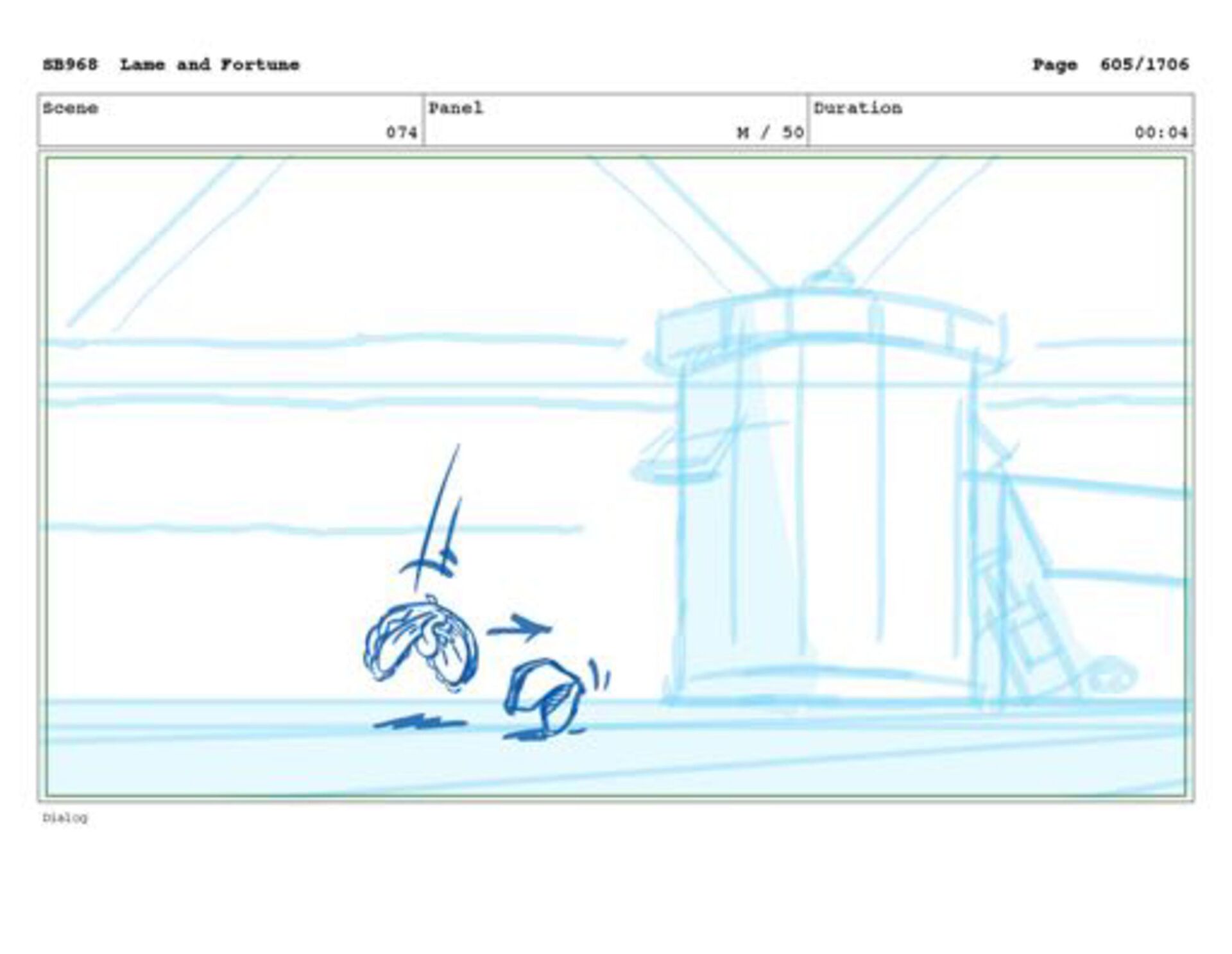Select the 'Scene' header label

click(x=70, y=108)
